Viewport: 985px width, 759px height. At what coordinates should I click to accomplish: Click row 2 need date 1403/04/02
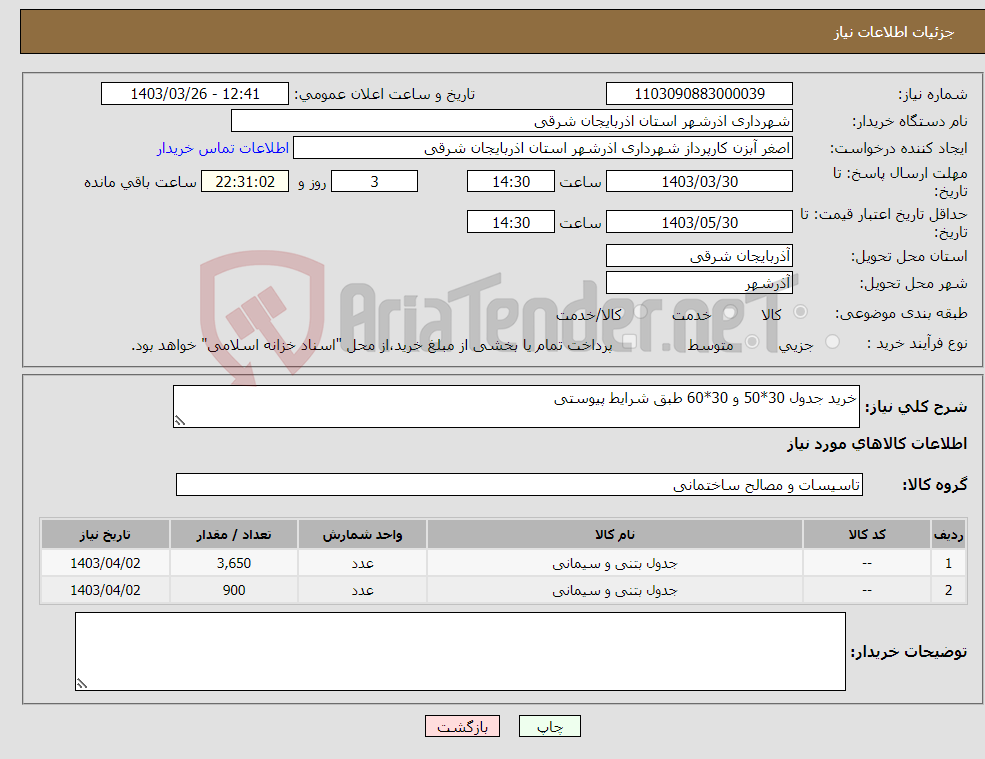(105, 590)
